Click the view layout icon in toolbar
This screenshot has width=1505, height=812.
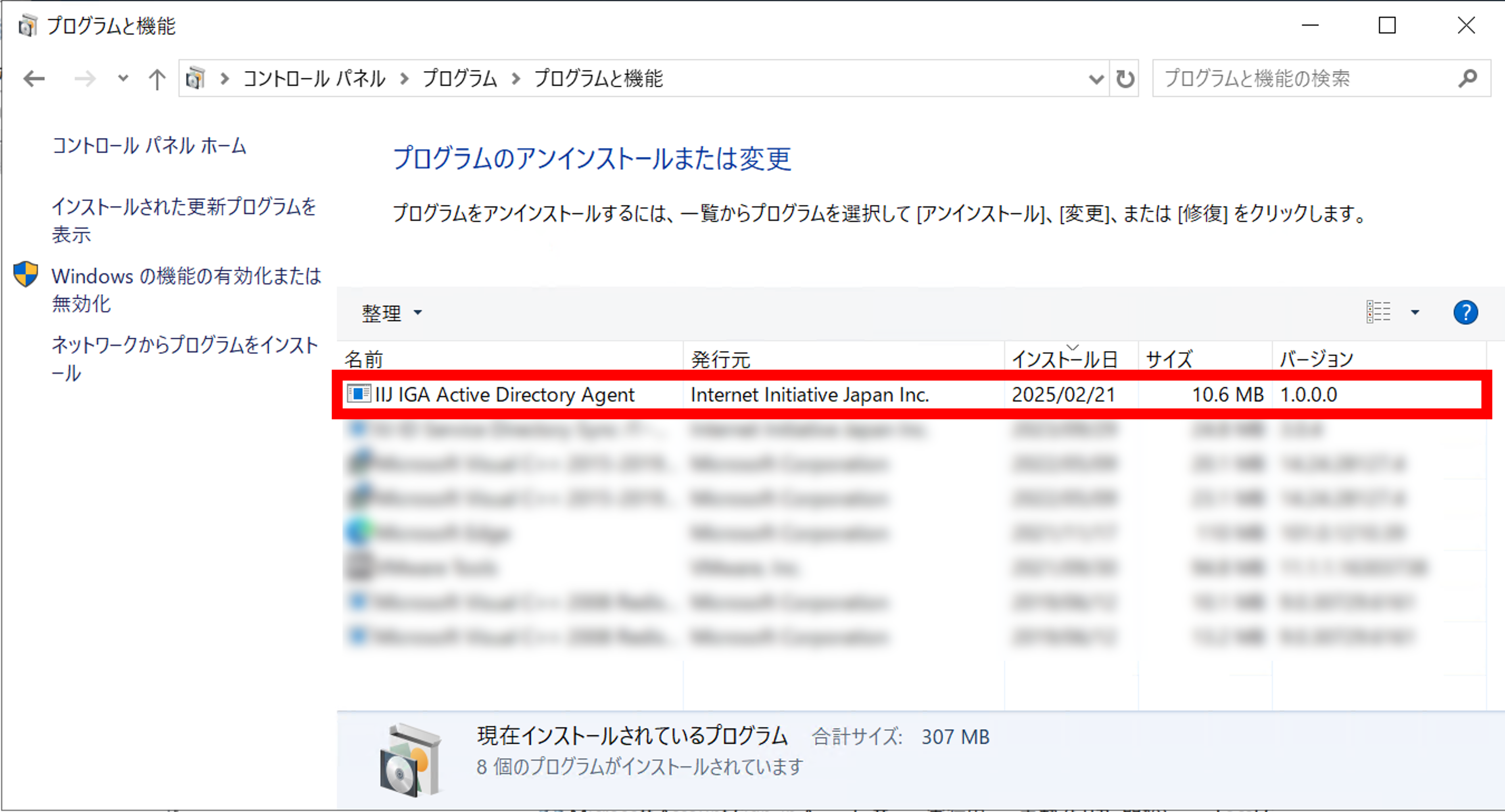[x=1378, y=312]
